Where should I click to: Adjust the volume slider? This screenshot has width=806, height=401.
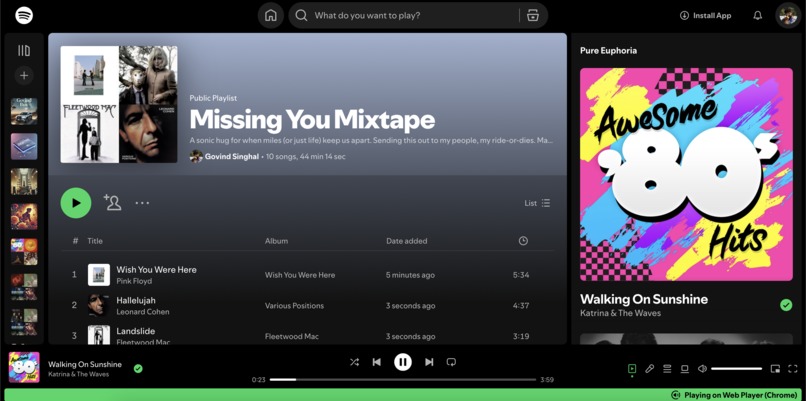737,369
